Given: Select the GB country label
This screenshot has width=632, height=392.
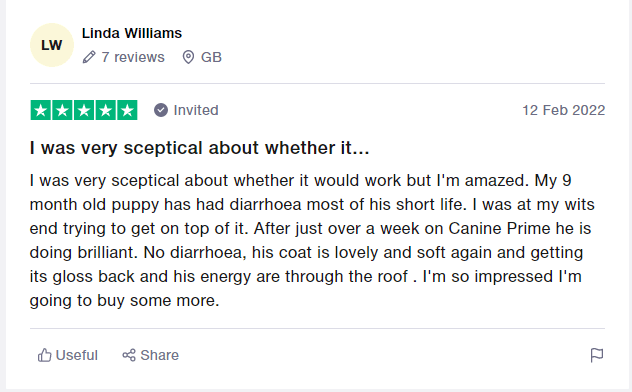Looking at the screenshot, I should tap(211, 57).
